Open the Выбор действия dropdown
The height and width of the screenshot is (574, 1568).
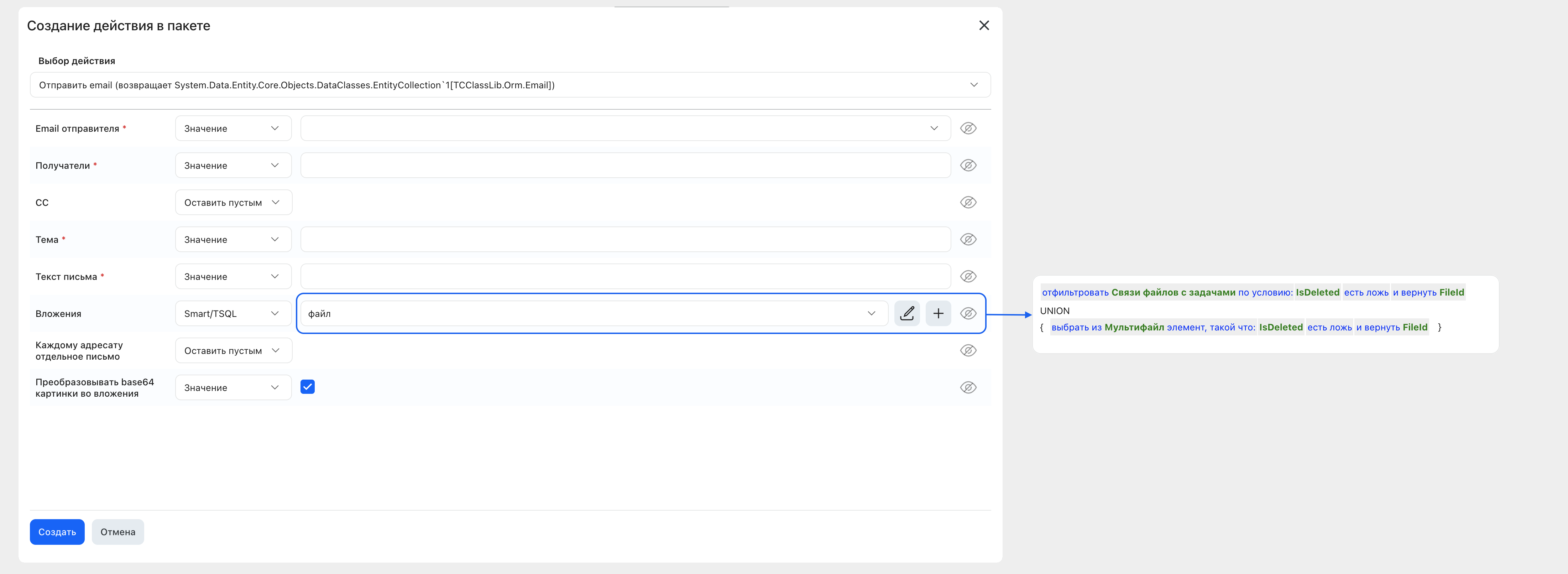click(510, 85)
